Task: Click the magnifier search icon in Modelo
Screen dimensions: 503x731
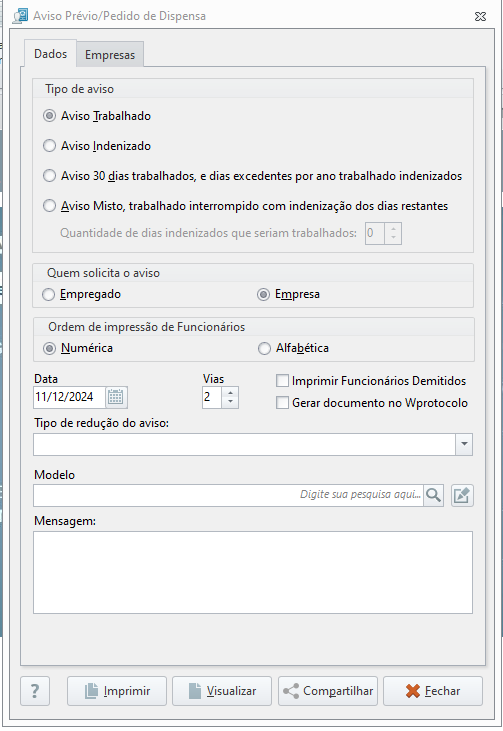Action: [x=434, y=495]
